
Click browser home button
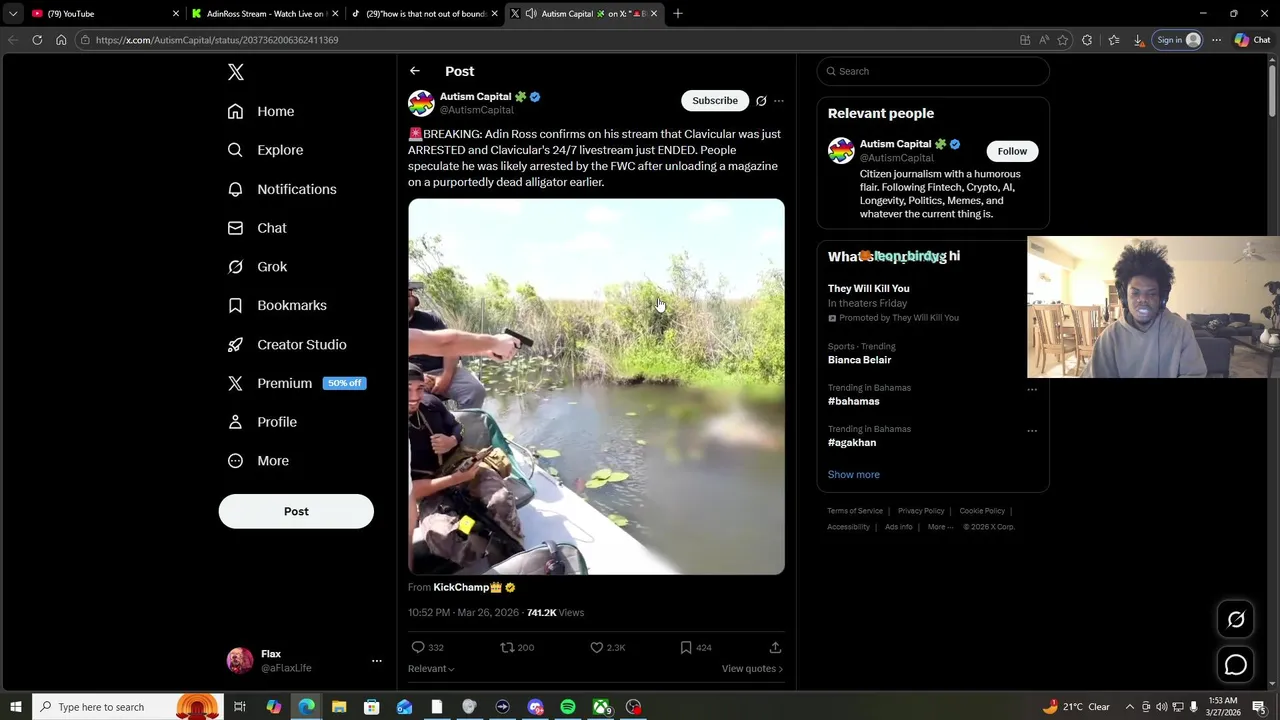[x=61, y=40]
